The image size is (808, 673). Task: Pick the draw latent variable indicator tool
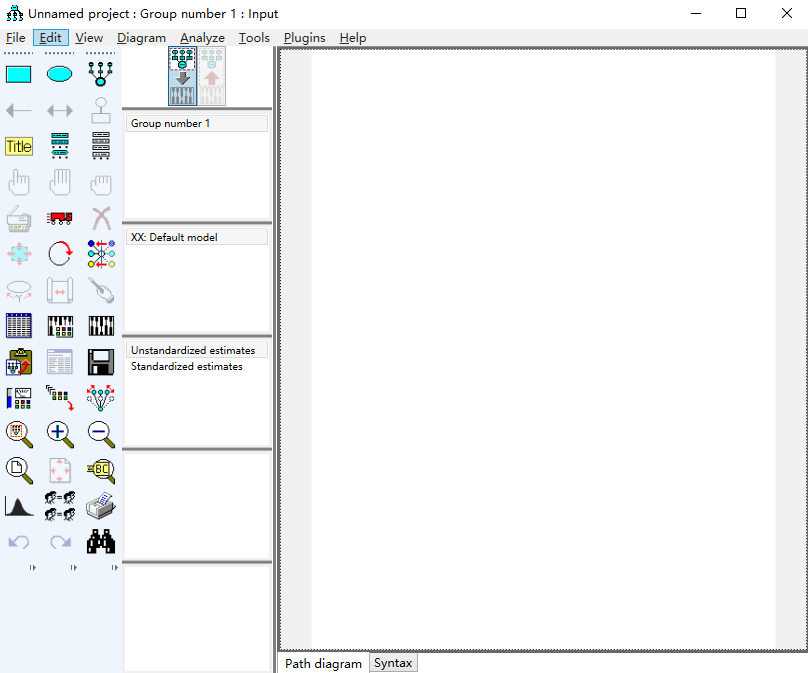(x=100, y=74)
